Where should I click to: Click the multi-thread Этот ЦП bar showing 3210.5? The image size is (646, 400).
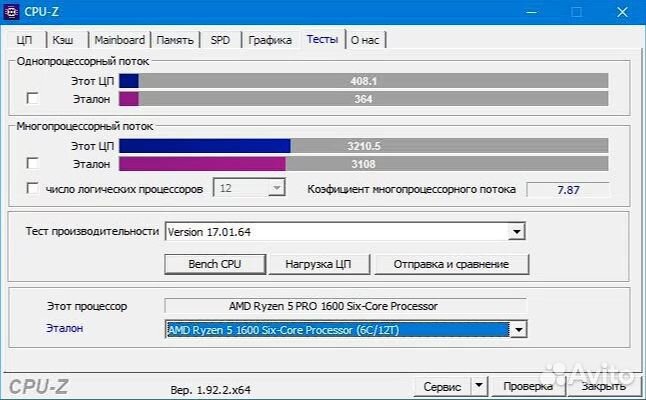pyautogui.click(x=363, y=146)
